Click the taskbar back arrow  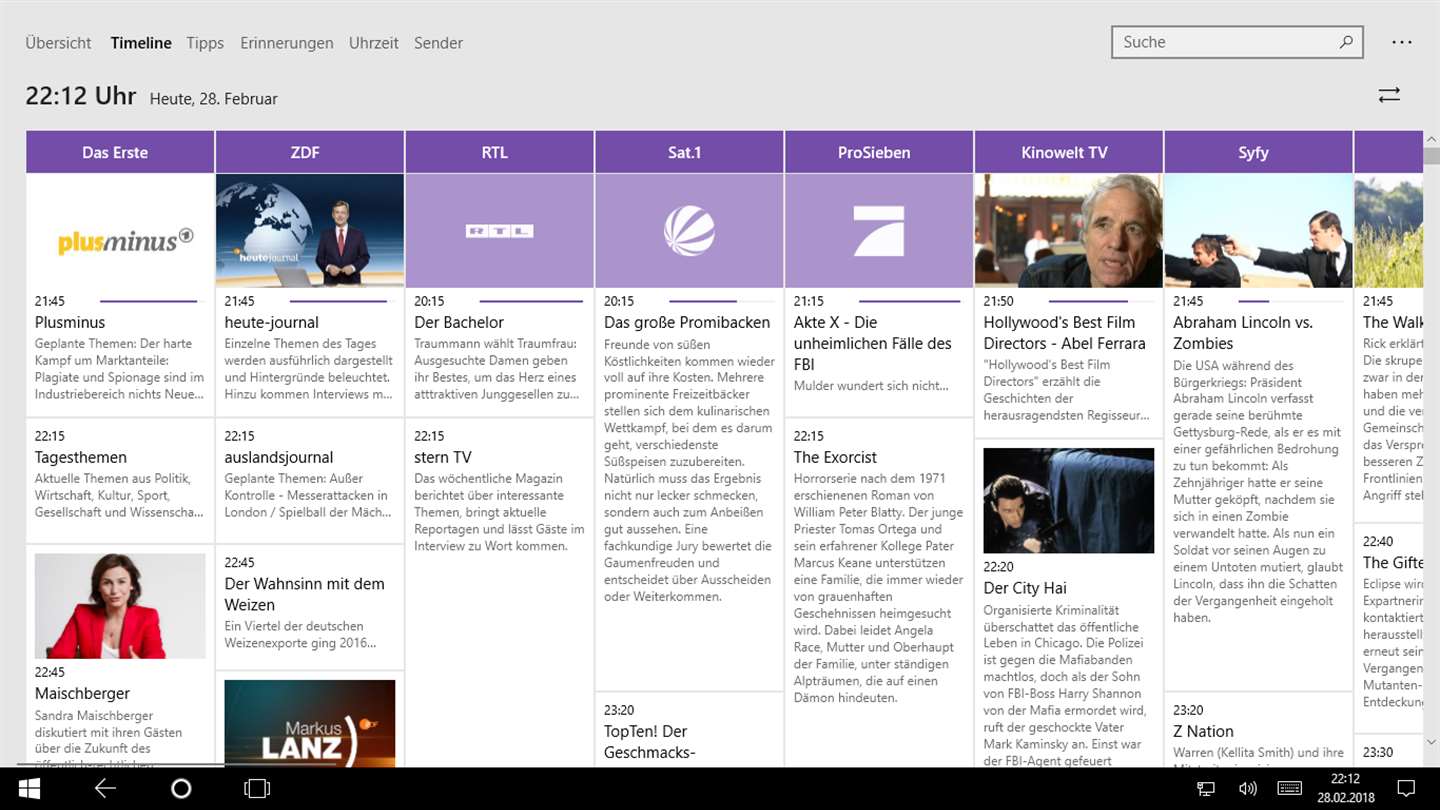tap(105, 789)
